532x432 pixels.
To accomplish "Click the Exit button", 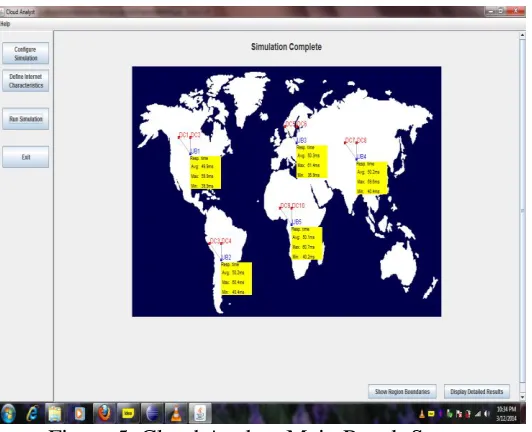I will pyautogui.click(x=26, y=157).
